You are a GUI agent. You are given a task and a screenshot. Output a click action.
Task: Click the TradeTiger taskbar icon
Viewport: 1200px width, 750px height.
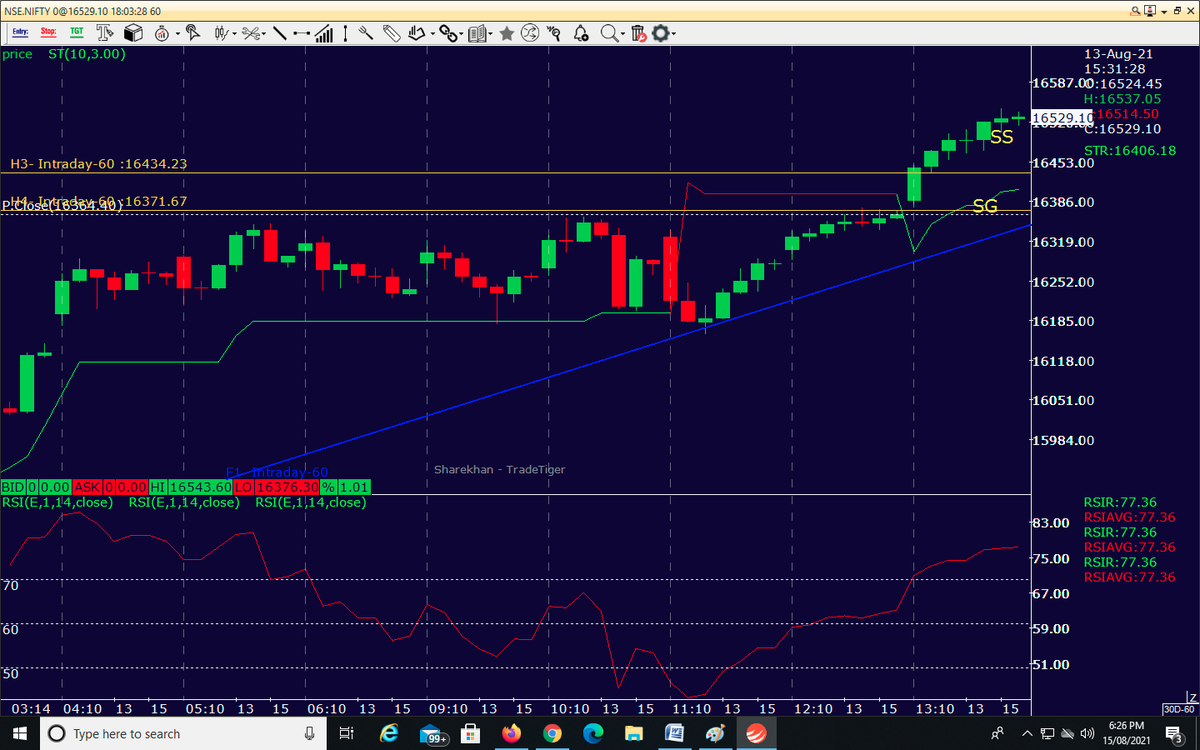click(758, 734)
